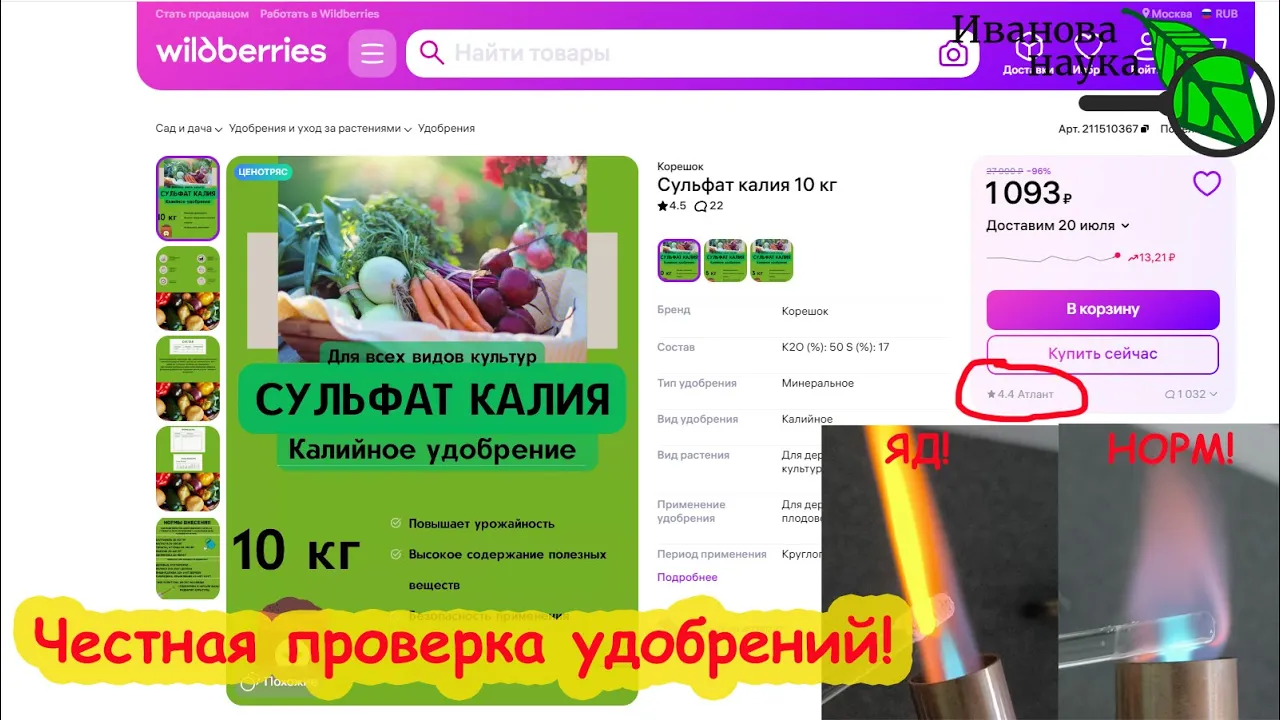Viewport: 1280px width, 720px height.
Task: Click the Минеральное fertilizer type value
Action: pos(818,383)
